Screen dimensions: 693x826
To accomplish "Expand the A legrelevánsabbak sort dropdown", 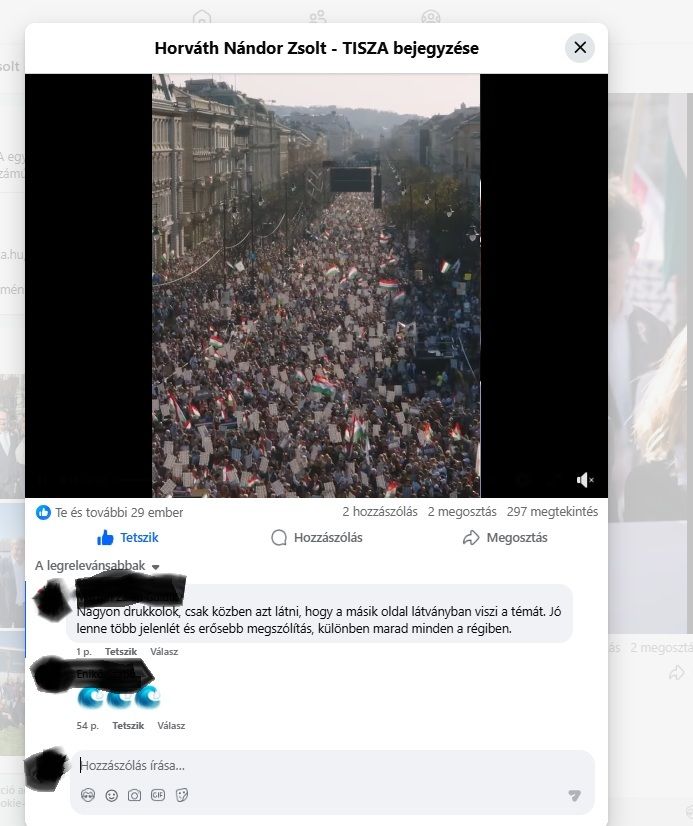I will point(97,566).
